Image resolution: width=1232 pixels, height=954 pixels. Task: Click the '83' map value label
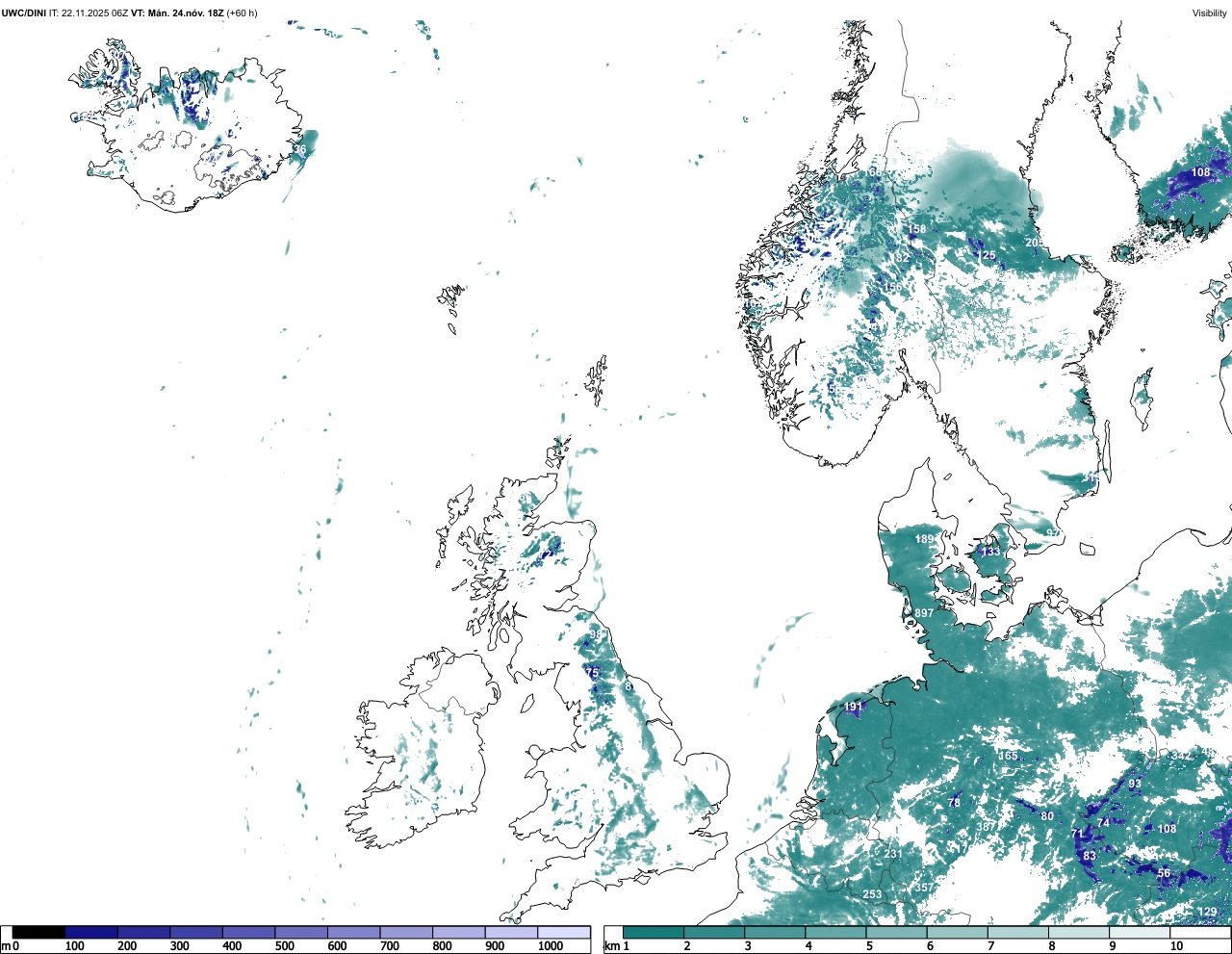1090,856
